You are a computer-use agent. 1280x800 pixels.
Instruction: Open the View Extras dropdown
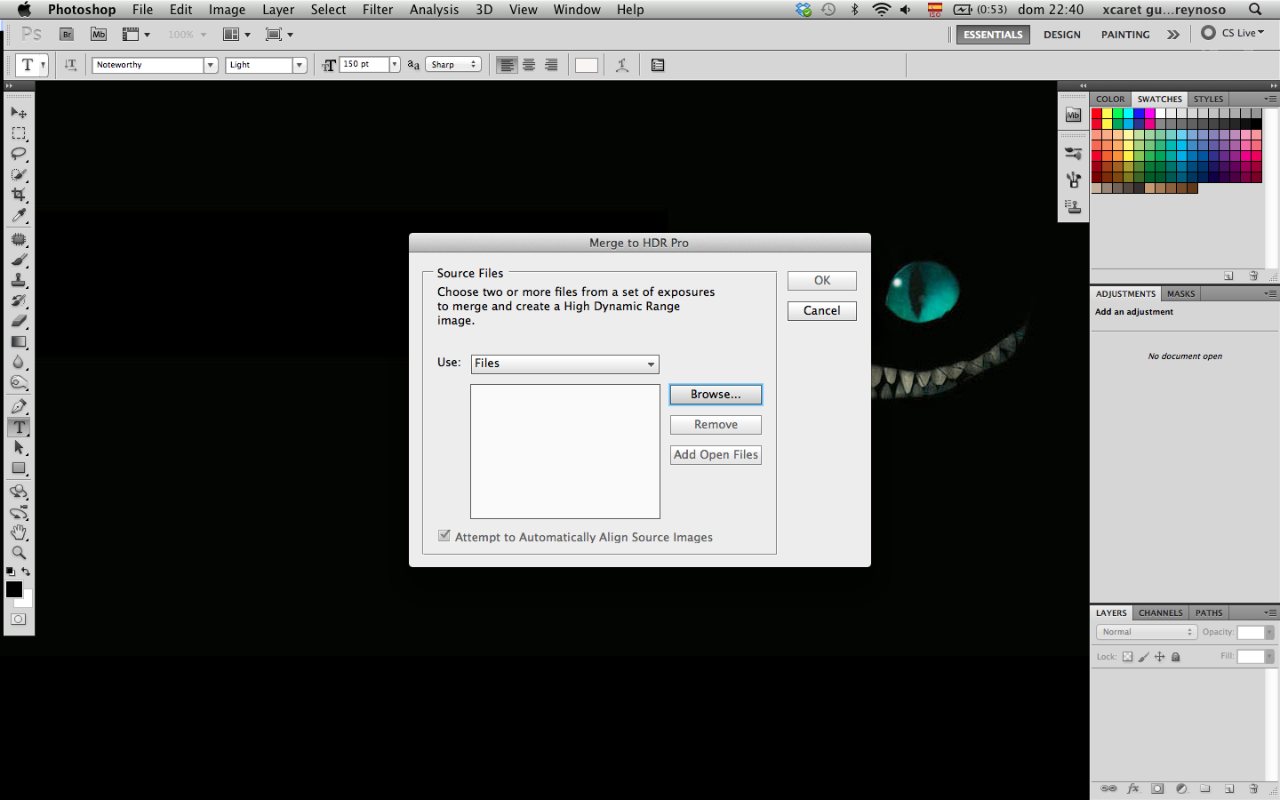coord(136,34)
